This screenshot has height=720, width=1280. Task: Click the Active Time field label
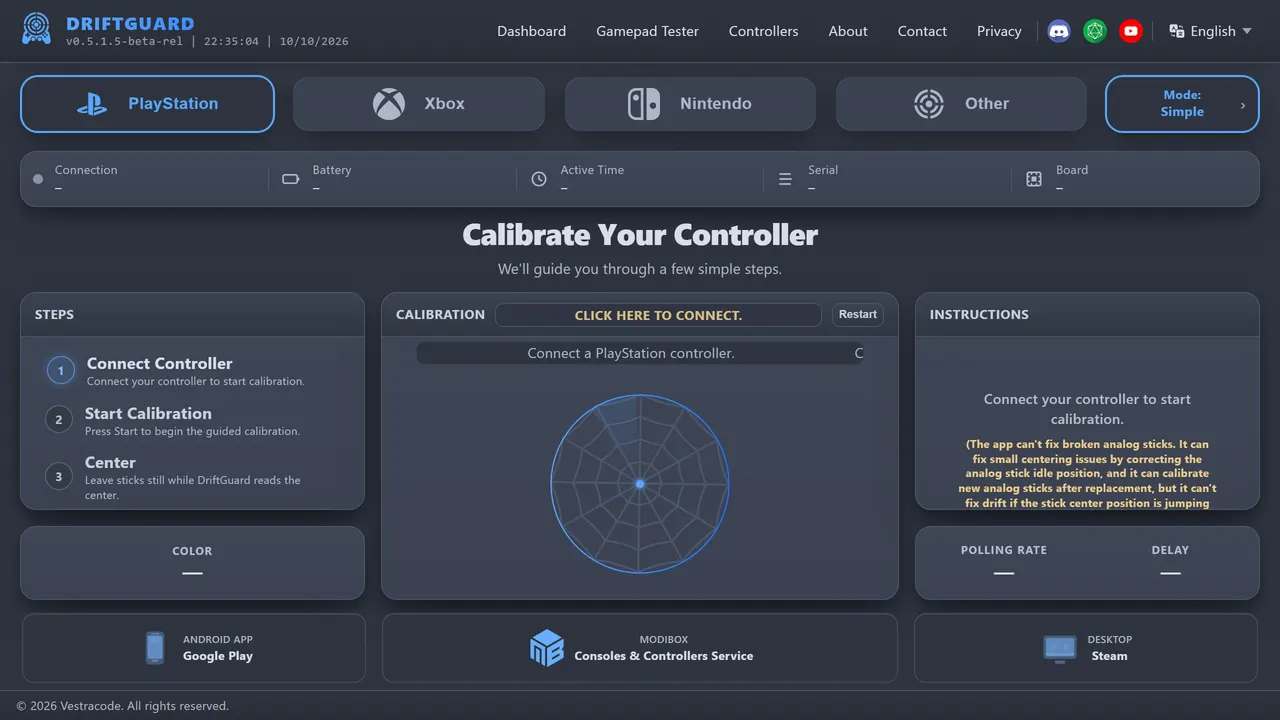(592, 170)
